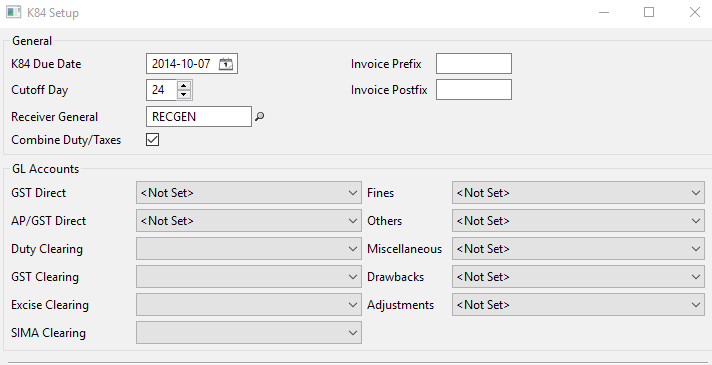Viewport: 712px width, 365px height.
Task: Click the Invoice Postfix input field
Action: coord(474,89)
